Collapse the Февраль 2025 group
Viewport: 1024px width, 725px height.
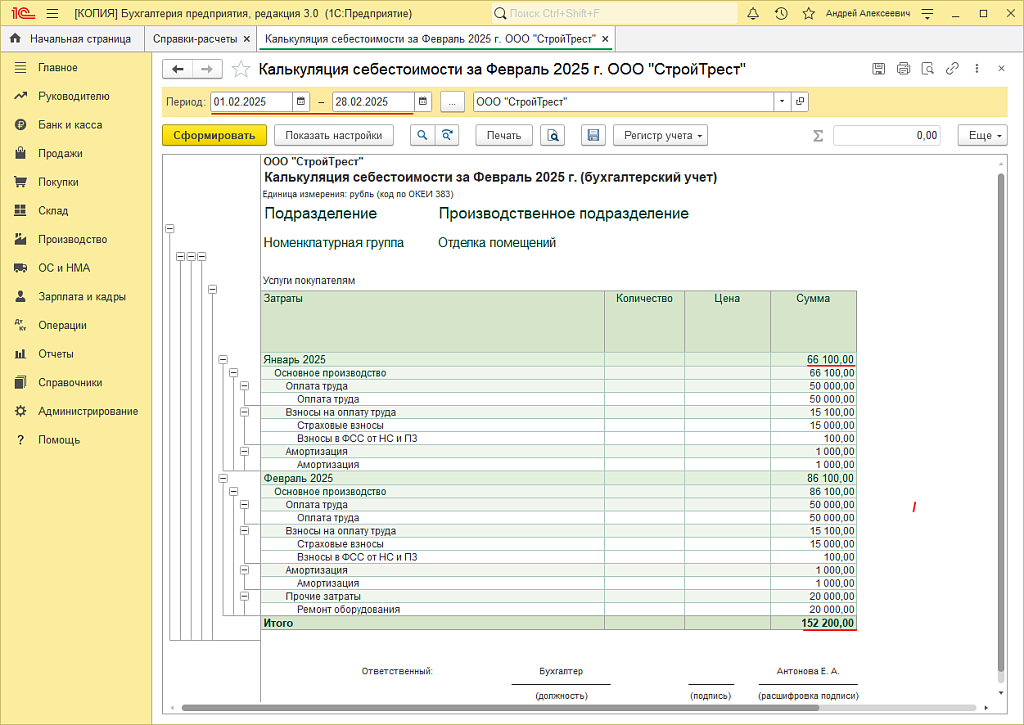[223, 478]
